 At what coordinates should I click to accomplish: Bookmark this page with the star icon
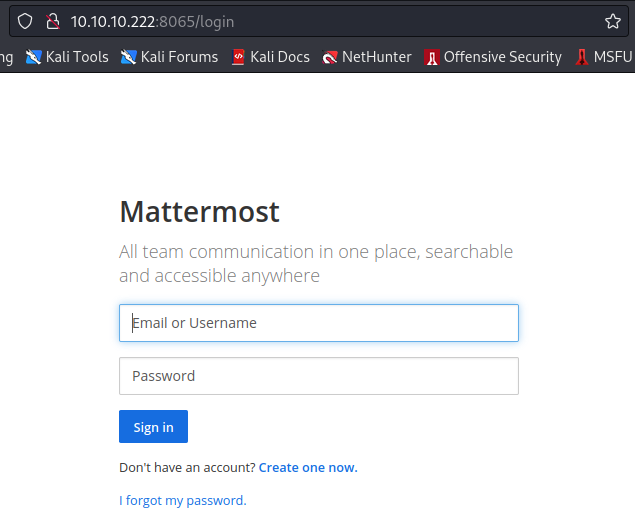[x=612, y=21]
